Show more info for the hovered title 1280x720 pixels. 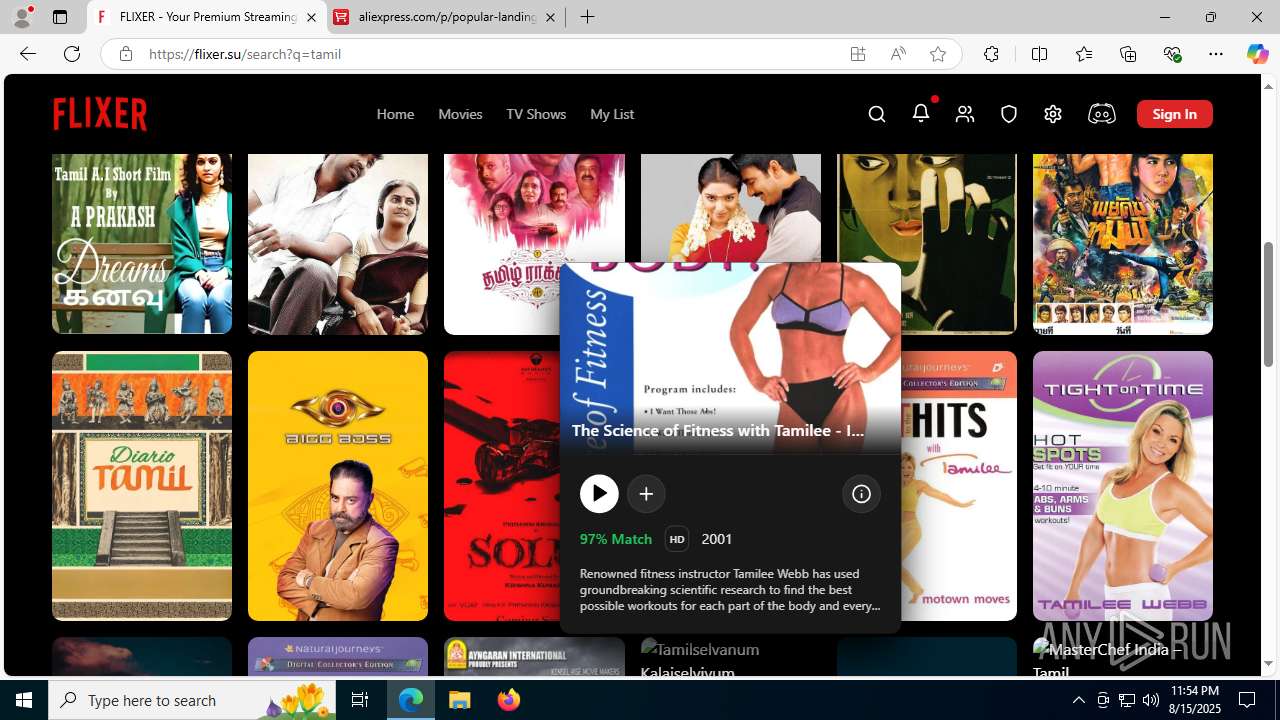[x=861, y=493]
